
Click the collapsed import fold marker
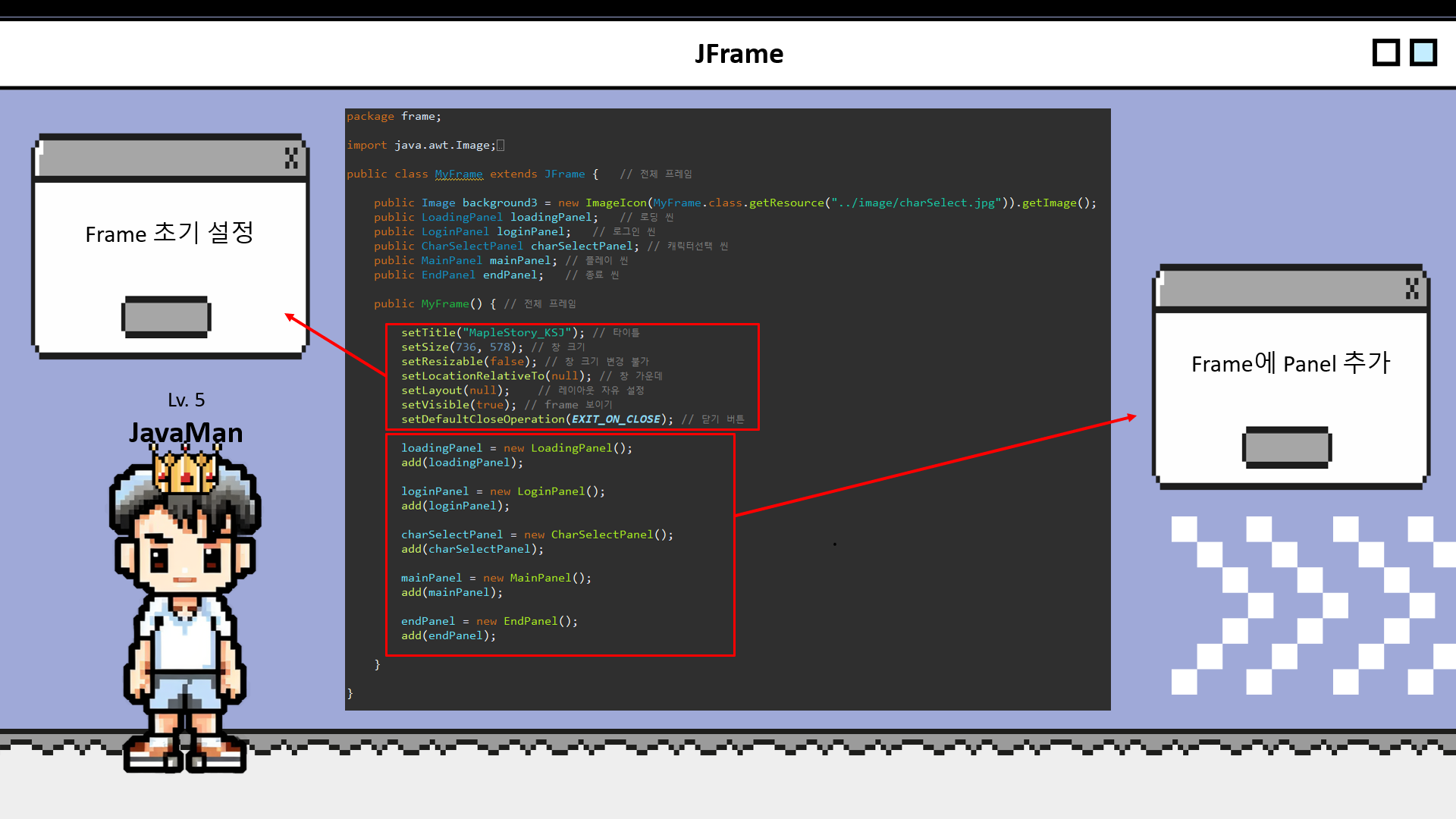click(x=500, y=145)
